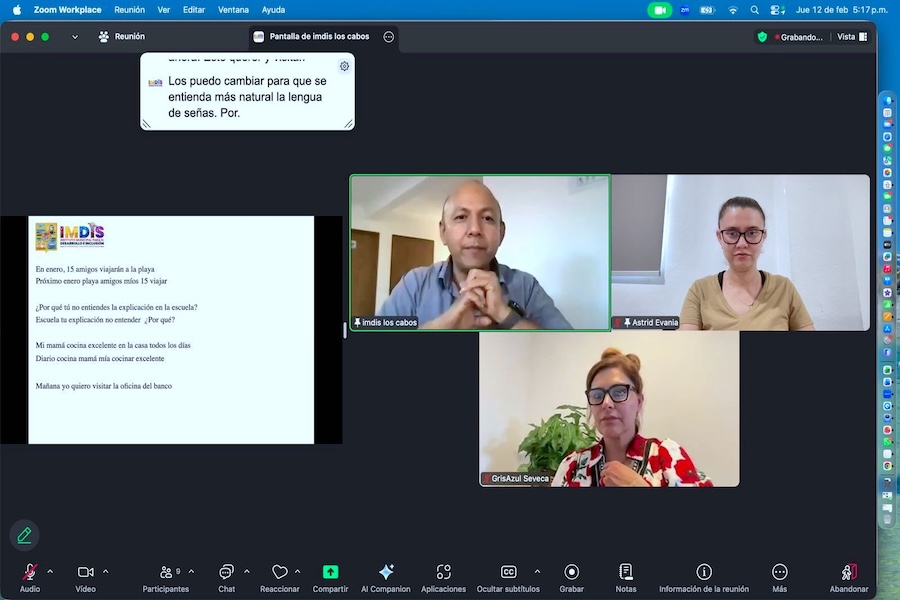Open Información de la reunión
Viewport: 900px width, 600px height.
point(703,573)
